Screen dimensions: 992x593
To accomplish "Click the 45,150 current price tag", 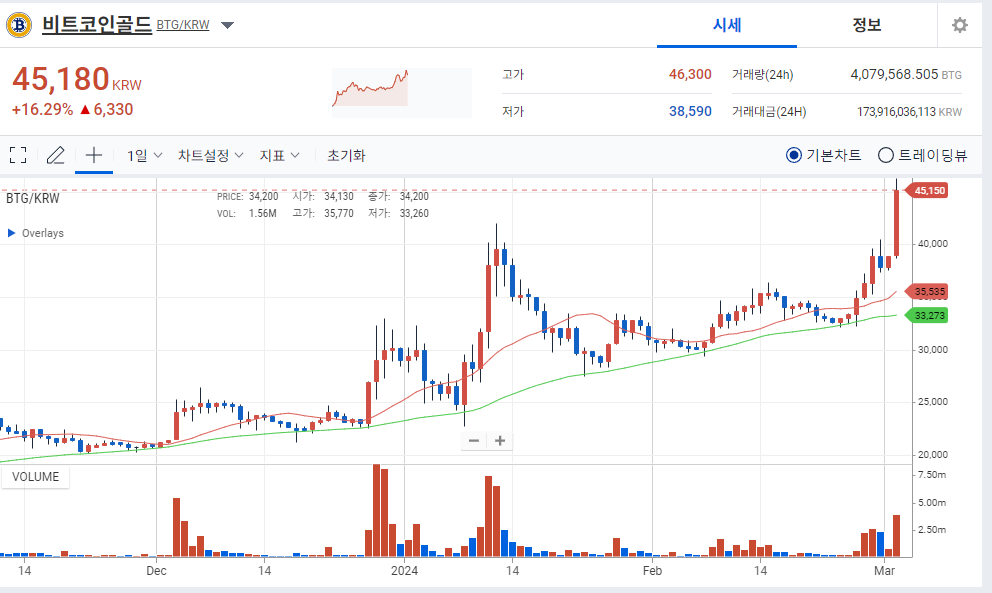I will pos(928,190).
